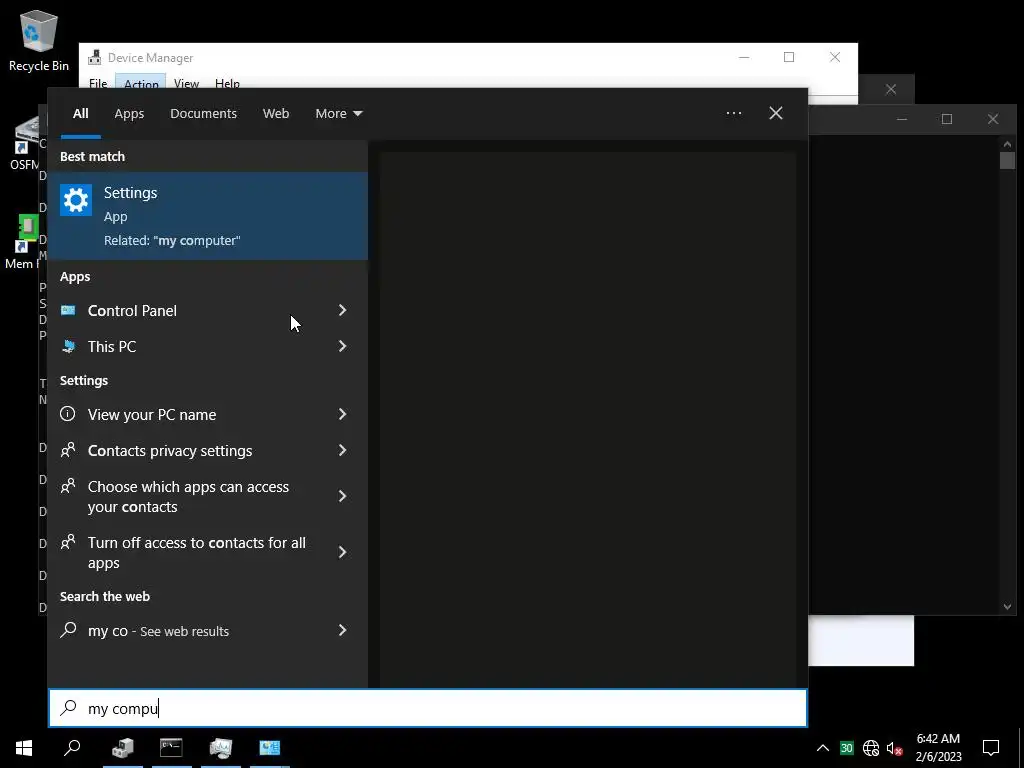Click the icon beside Turn off access to contacts

pyautogui.click(x=67, y=542)
